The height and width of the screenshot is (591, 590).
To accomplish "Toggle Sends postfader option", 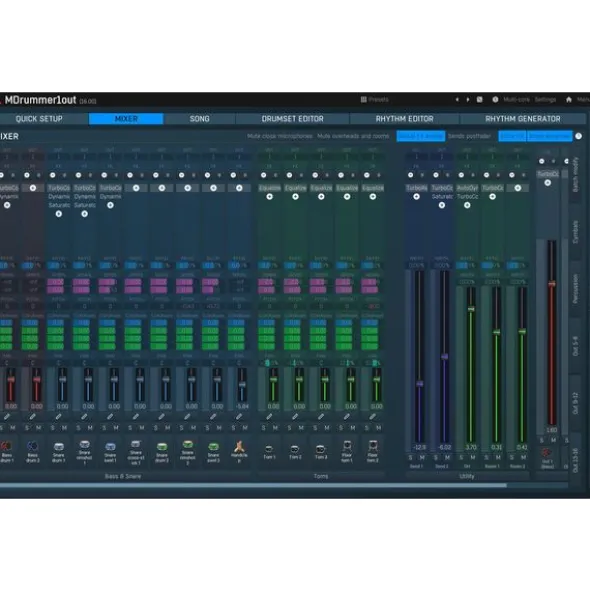I will 469,136.
